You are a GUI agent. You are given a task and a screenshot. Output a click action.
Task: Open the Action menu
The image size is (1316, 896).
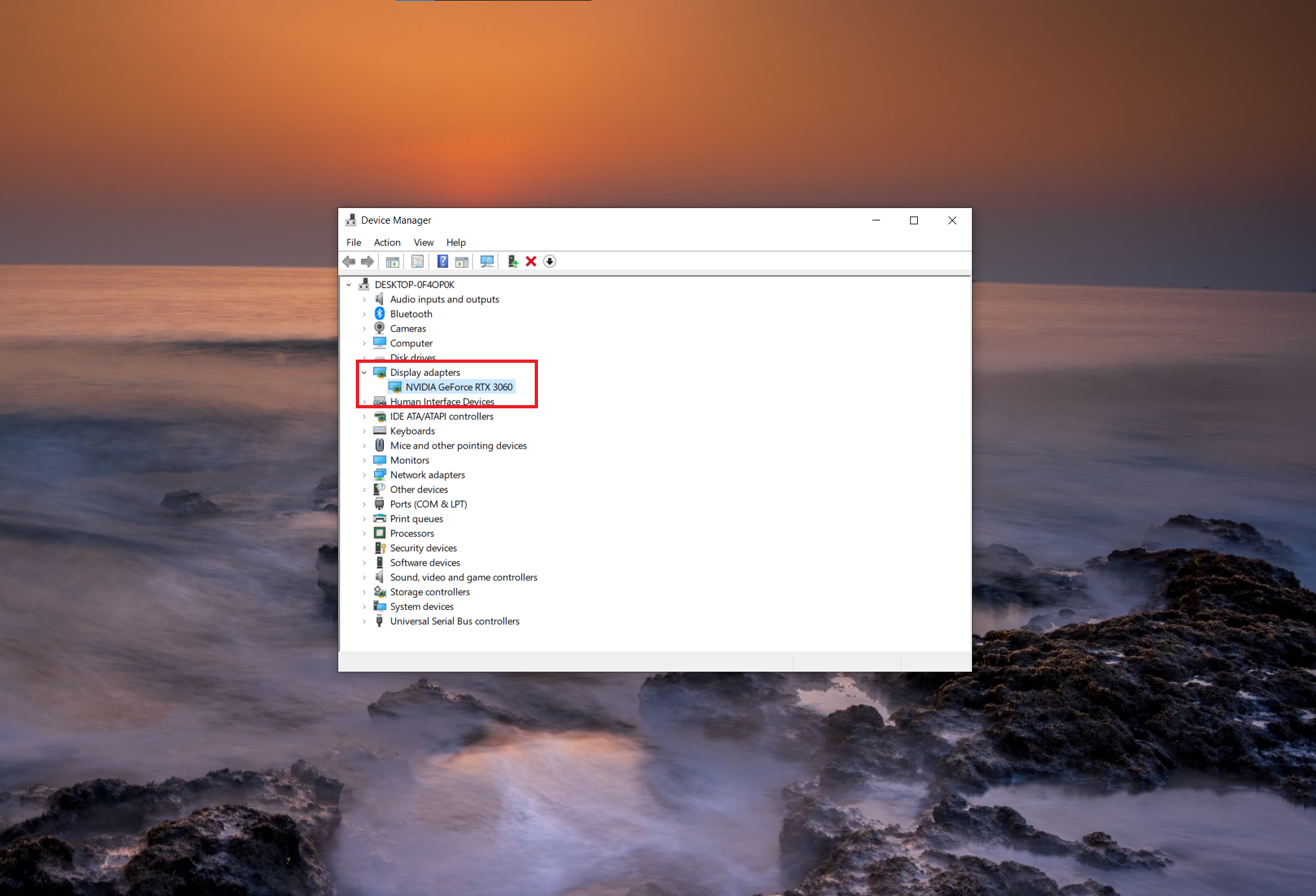pos(387,243)
